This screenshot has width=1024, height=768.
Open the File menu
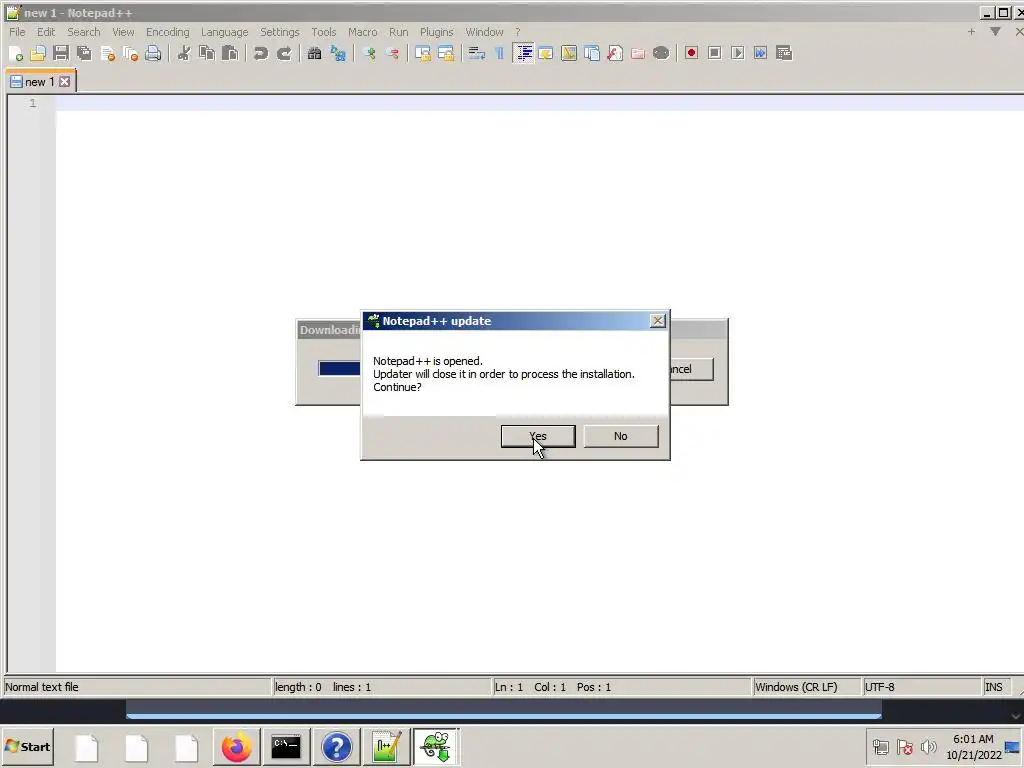(17, 32)
